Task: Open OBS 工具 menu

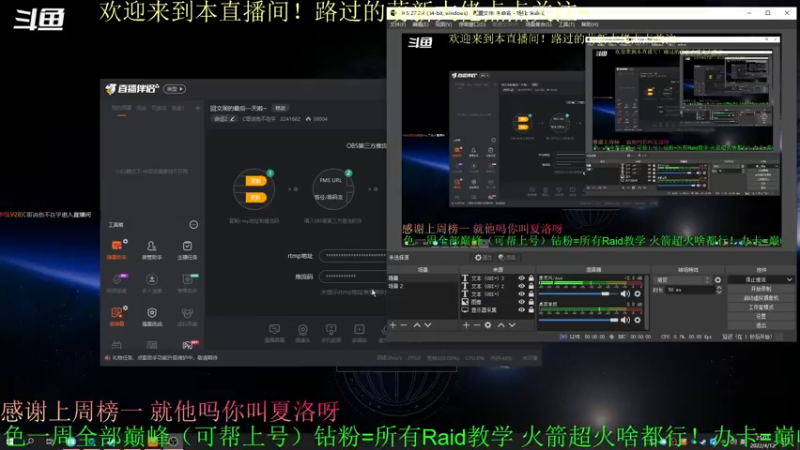Action: tap(566, 24)
